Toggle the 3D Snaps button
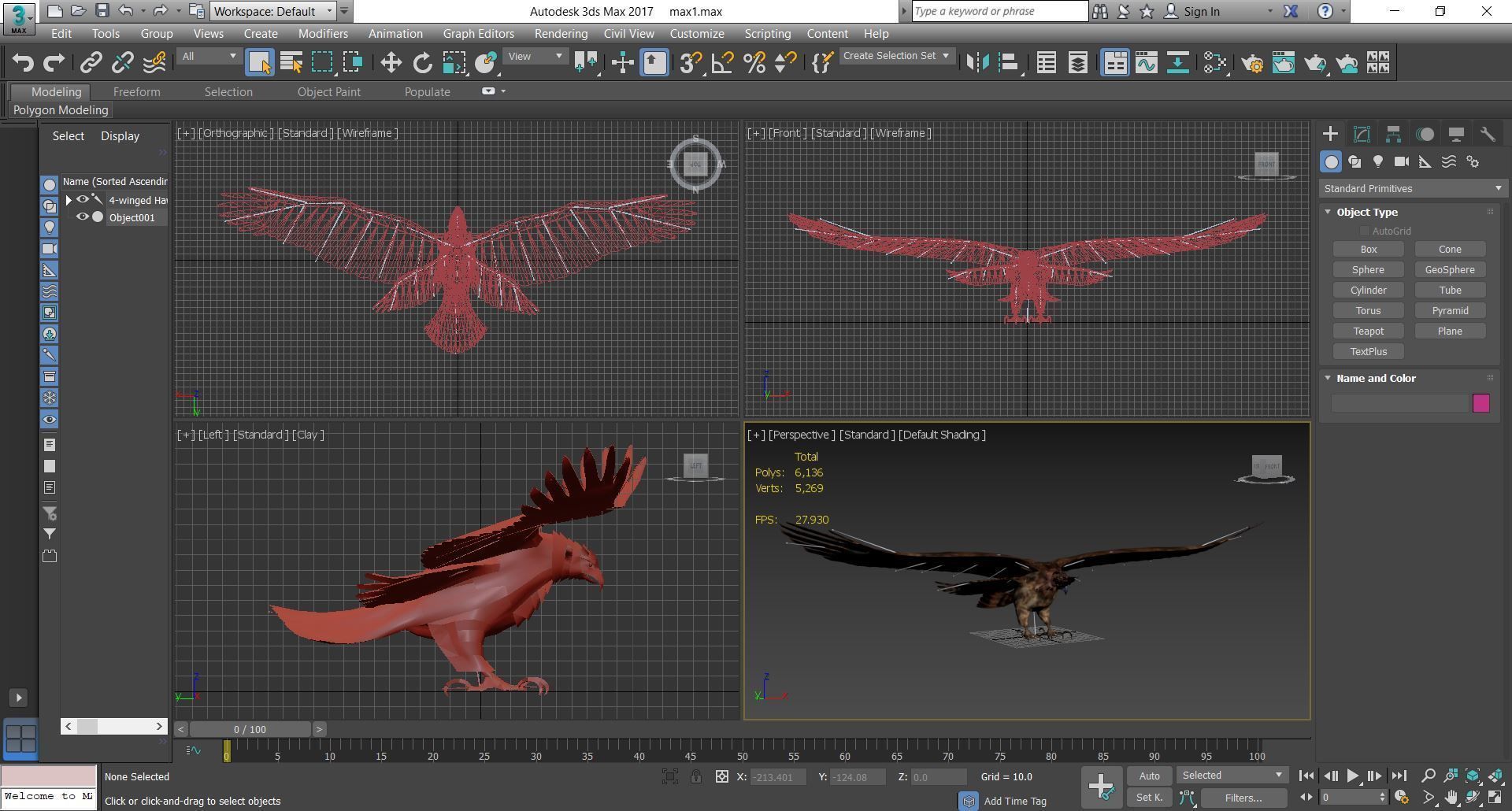 coord(690,62)
